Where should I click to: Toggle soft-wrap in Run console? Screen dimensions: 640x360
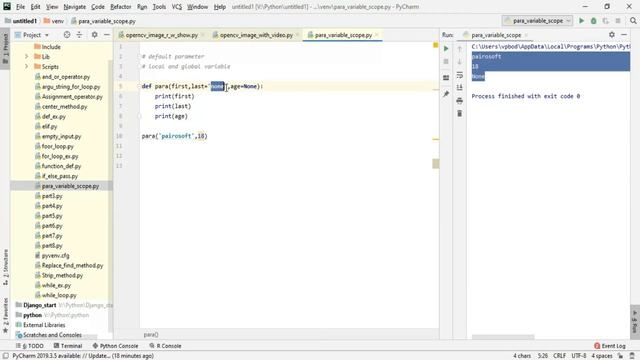coord(460,75)
